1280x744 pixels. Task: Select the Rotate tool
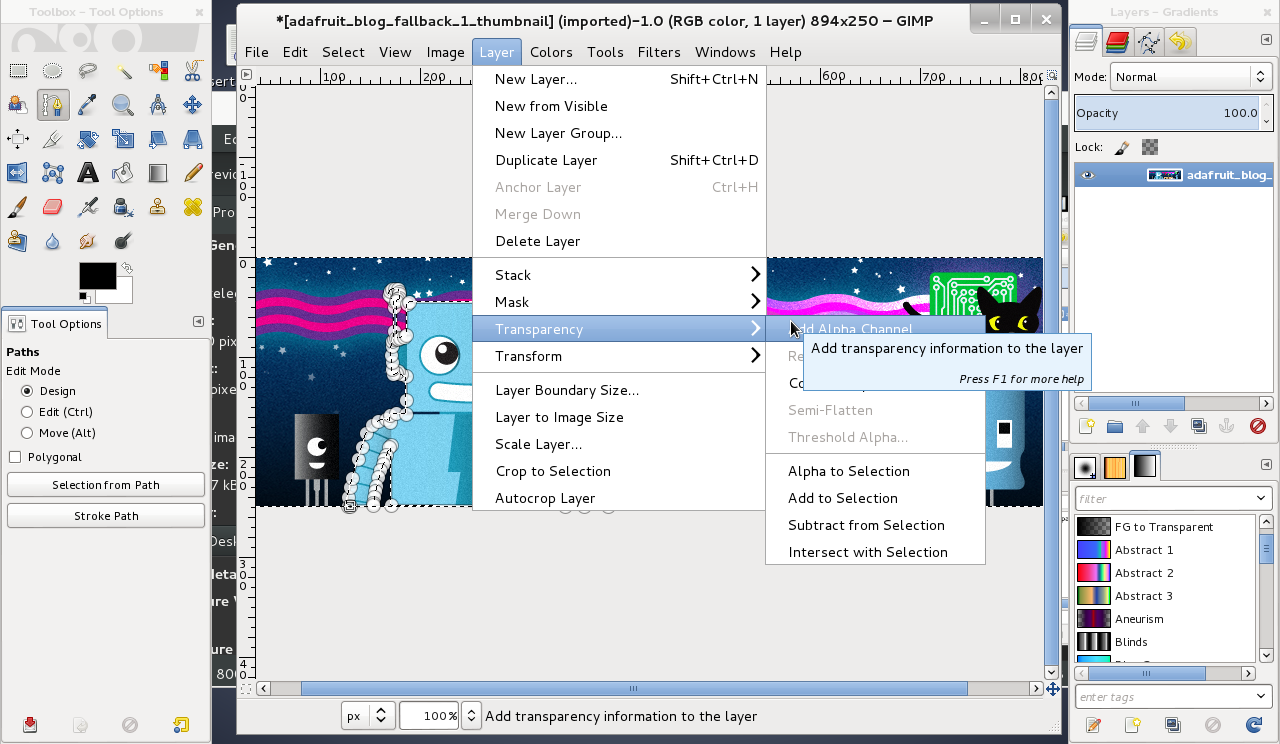tap(88, 139)
